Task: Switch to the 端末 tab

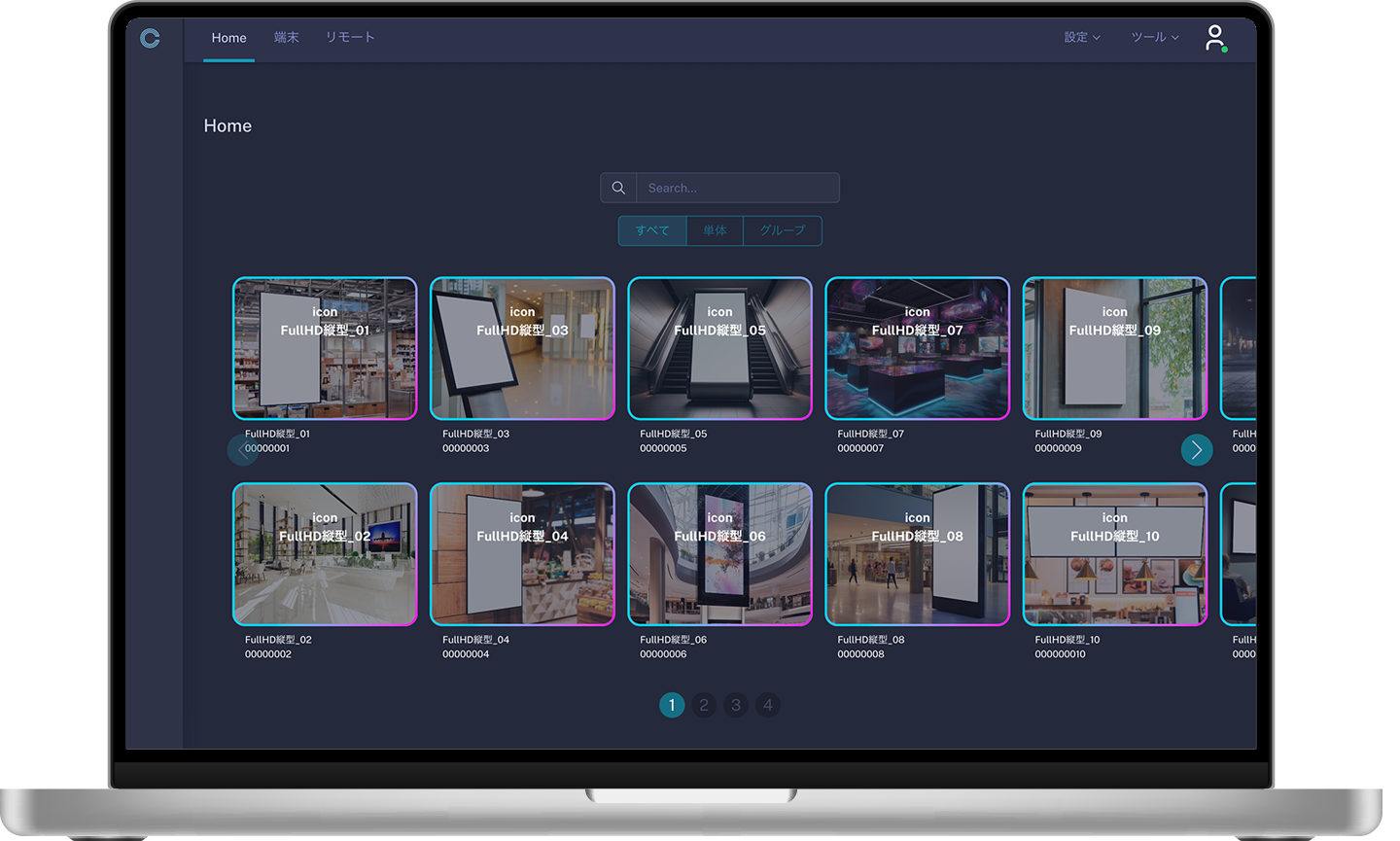Action: coord(286,37)
